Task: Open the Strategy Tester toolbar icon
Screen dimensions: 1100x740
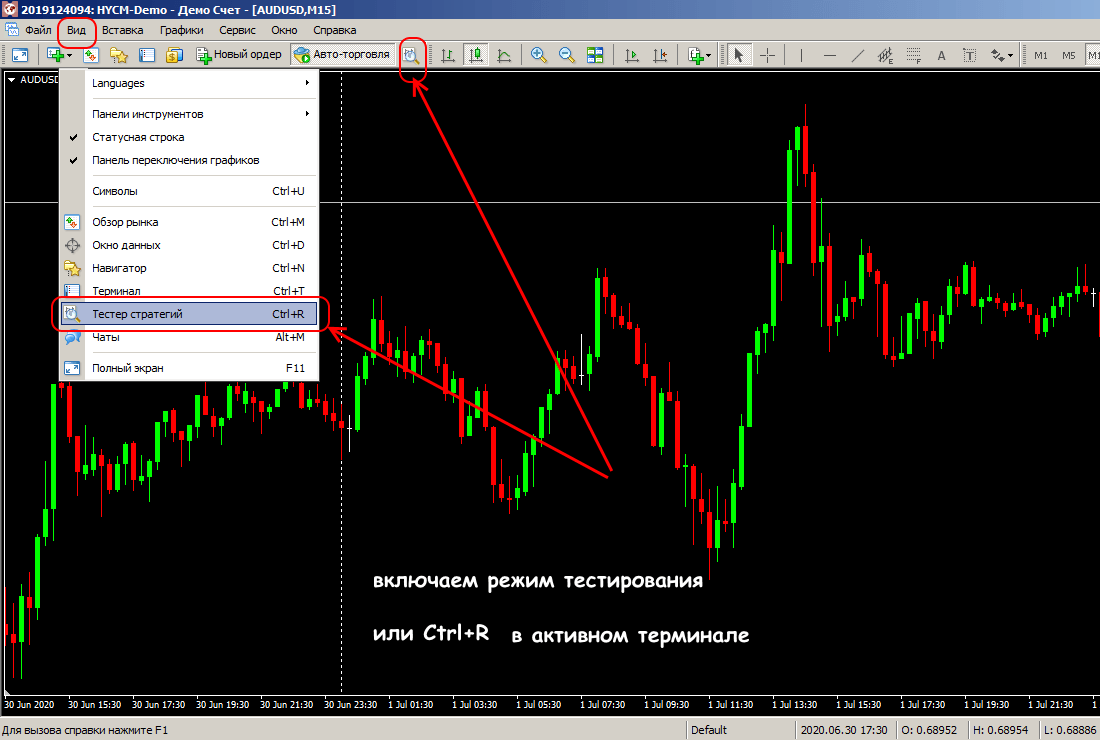Action: 411,55
